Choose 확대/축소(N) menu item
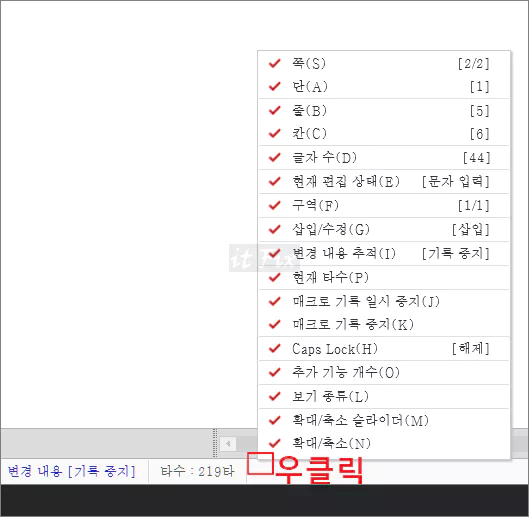The width and height of the screenshot is (529, 517). tap(384, 443)
